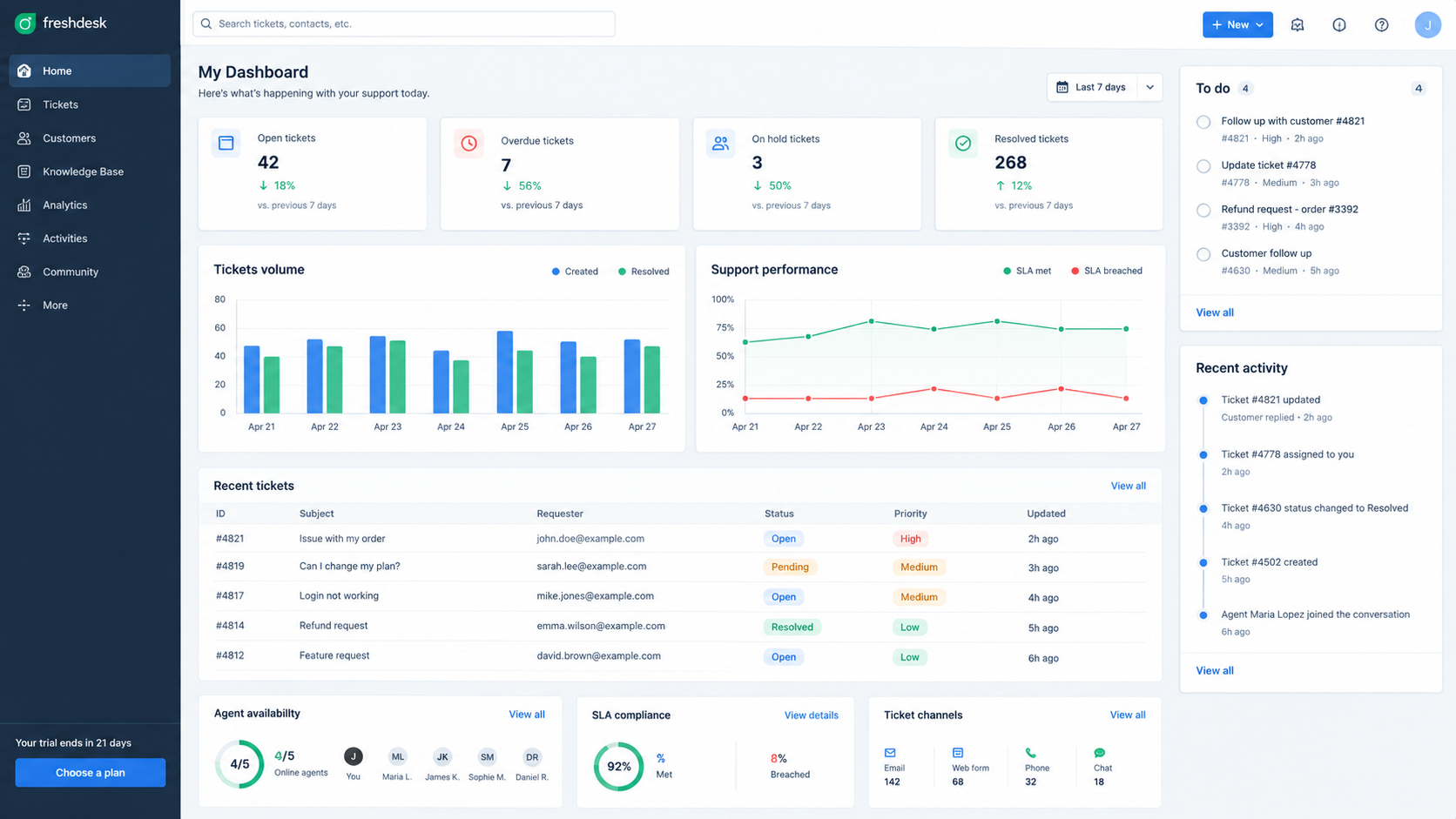Click the Phone channel icon
Screen dimensions: 1456x819
tap(1031, 753)
